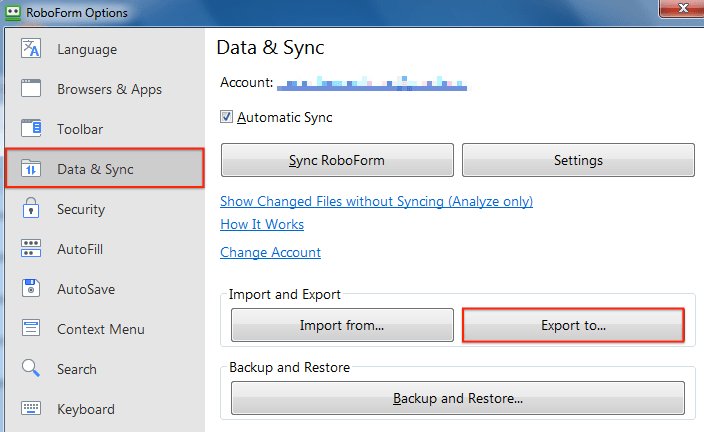This screenshot has height=432, width=704.
Task: Click the Keyboard icon in sidebar
Action: (x=31, y=408)
